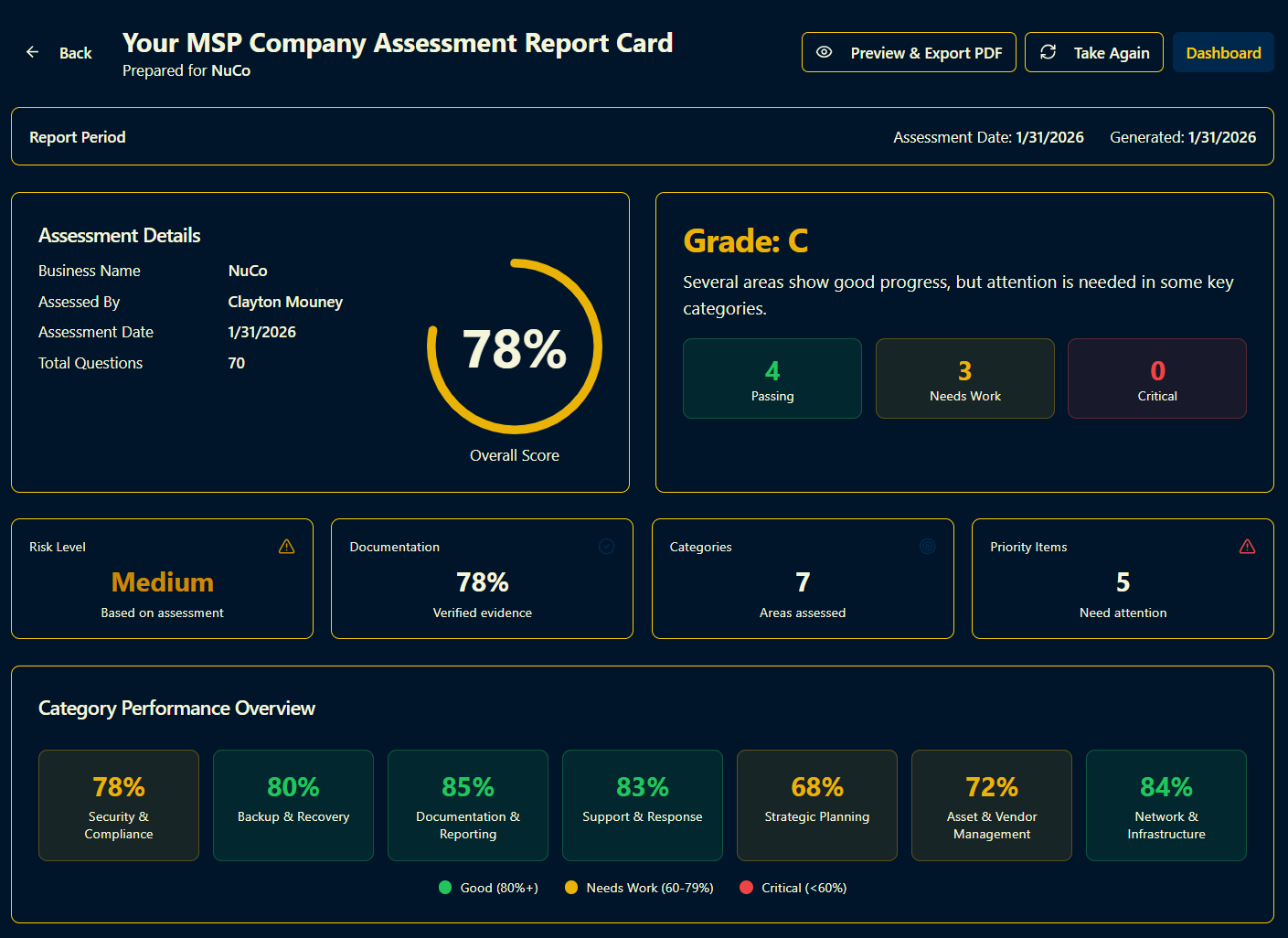The image size is (1288, 938).
Task: Select the Backup & Recovery 80% tile
Action: [293, 805]
